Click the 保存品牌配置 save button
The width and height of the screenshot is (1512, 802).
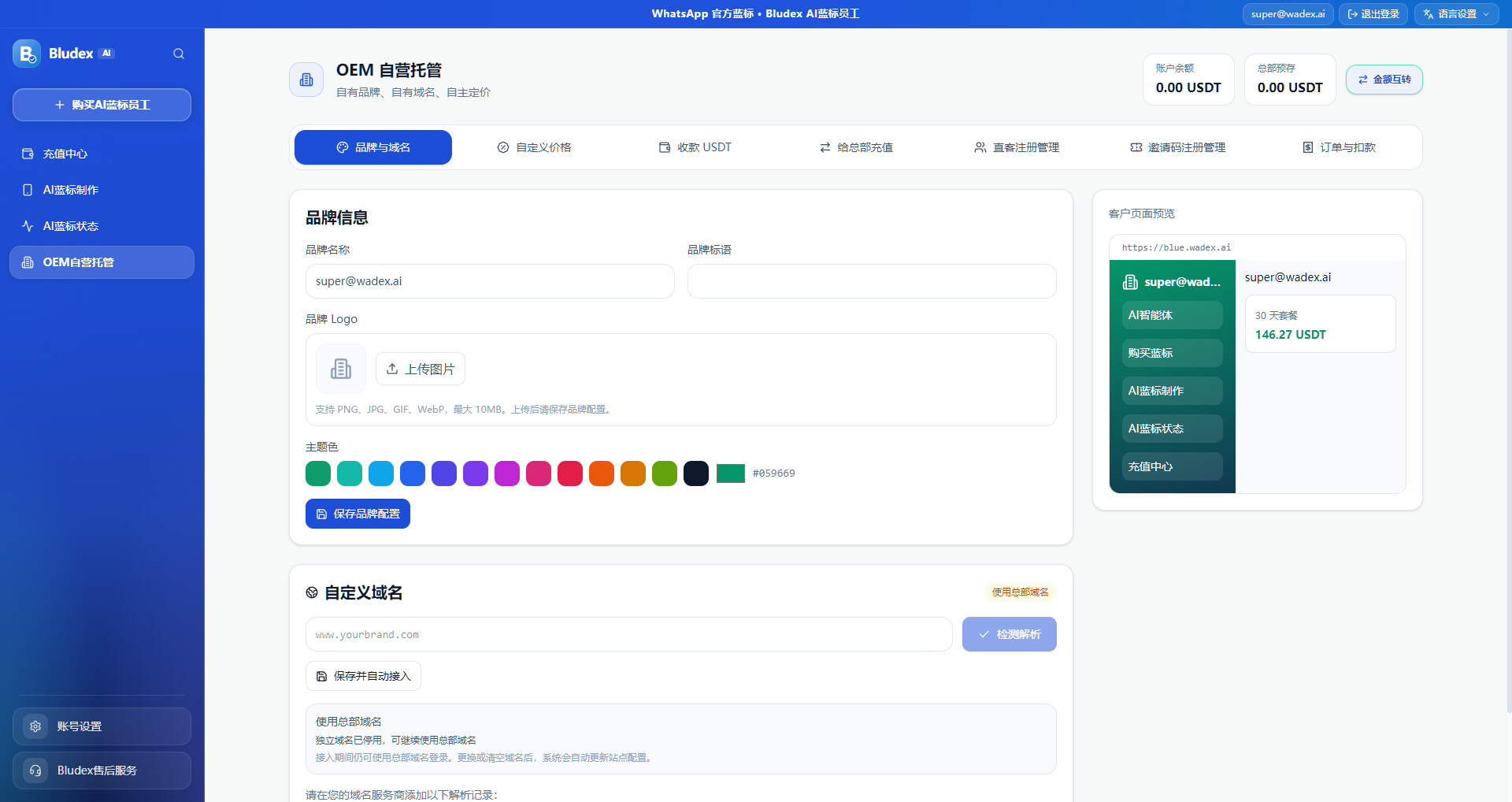[358, 514]
